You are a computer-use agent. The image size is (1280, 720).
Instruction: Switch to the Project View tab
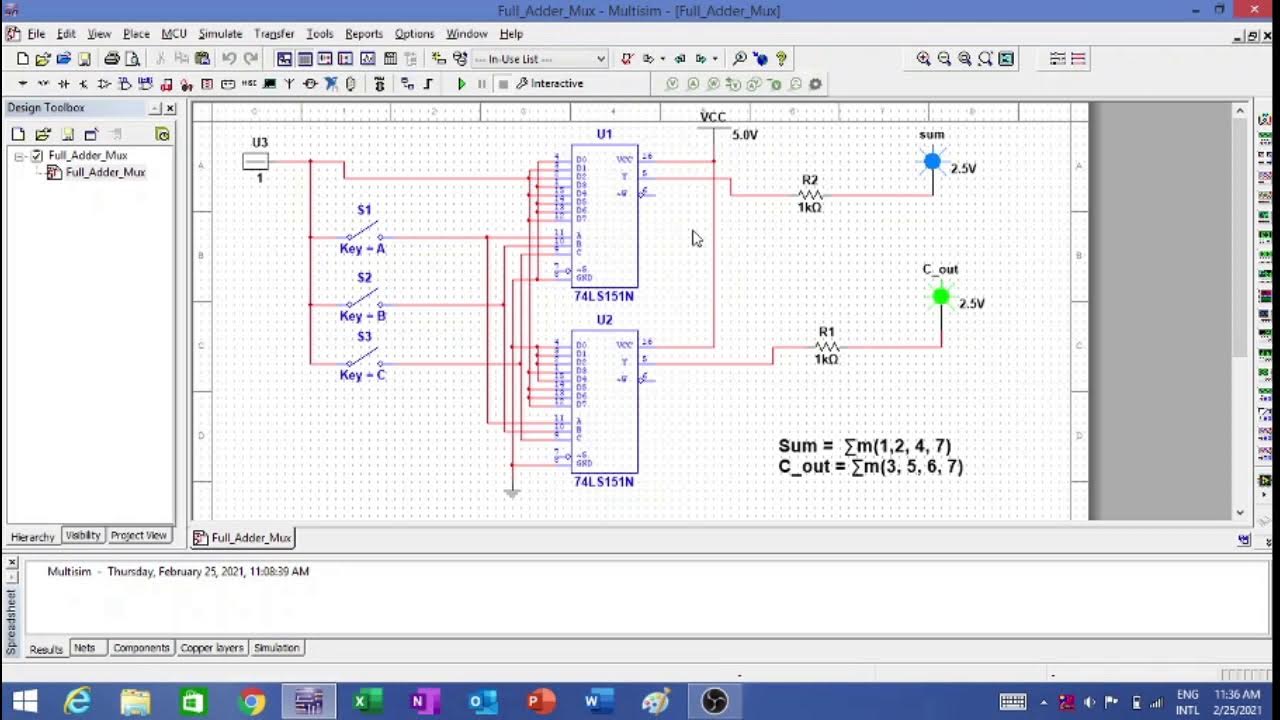pos(139,536)
